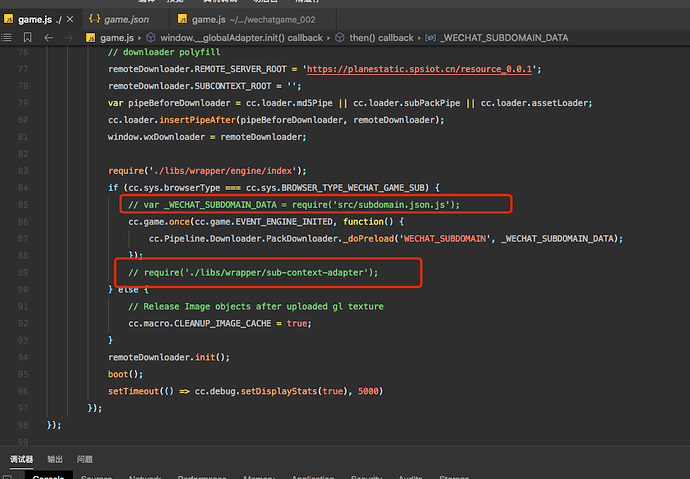The image size is (690, 479).
Task: Click the bookmark icon in the editor toolbar
Action: pyautogui.click(x=27, y=38)
